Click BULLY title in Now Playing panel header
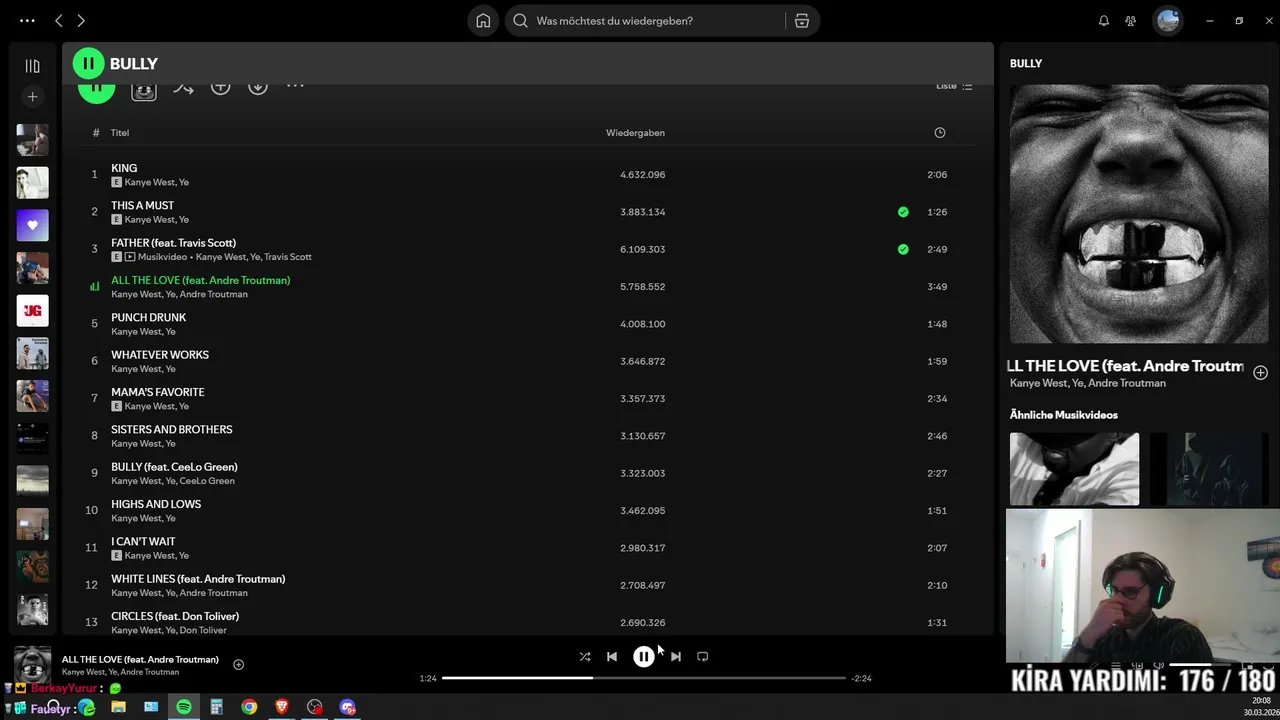1280x720 pixels. point(1026,63)
